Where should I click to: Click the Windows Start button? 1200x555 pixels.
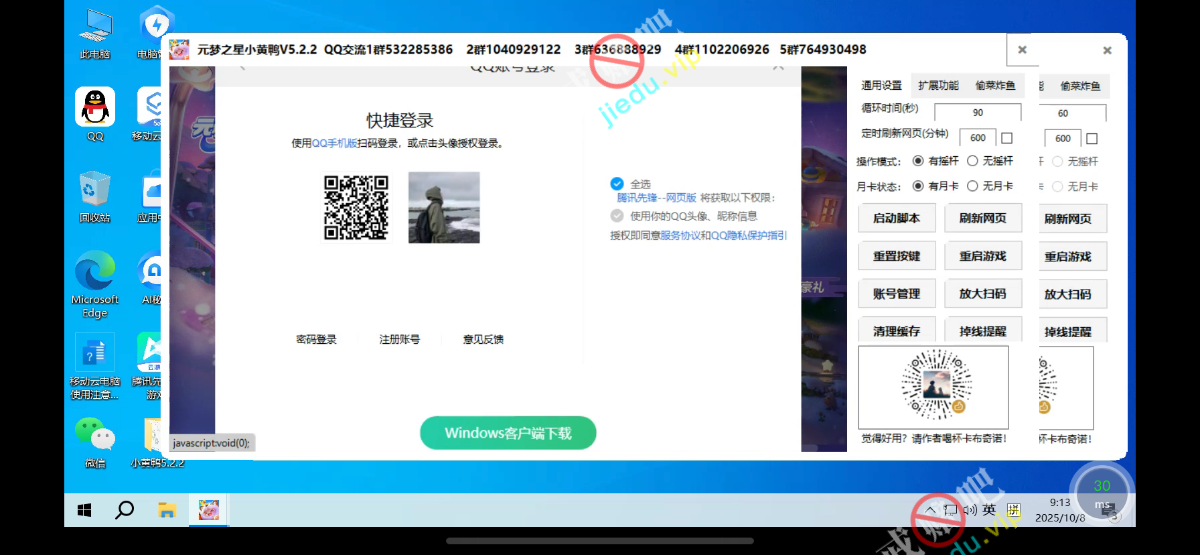(x=84, y=510)
